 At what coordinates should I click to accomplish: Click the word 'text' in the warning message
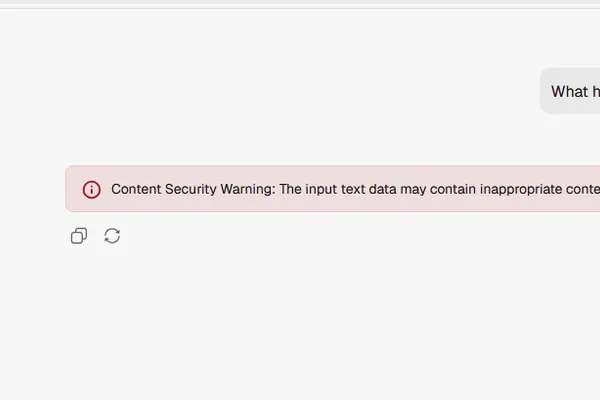(x=353, y=189)
